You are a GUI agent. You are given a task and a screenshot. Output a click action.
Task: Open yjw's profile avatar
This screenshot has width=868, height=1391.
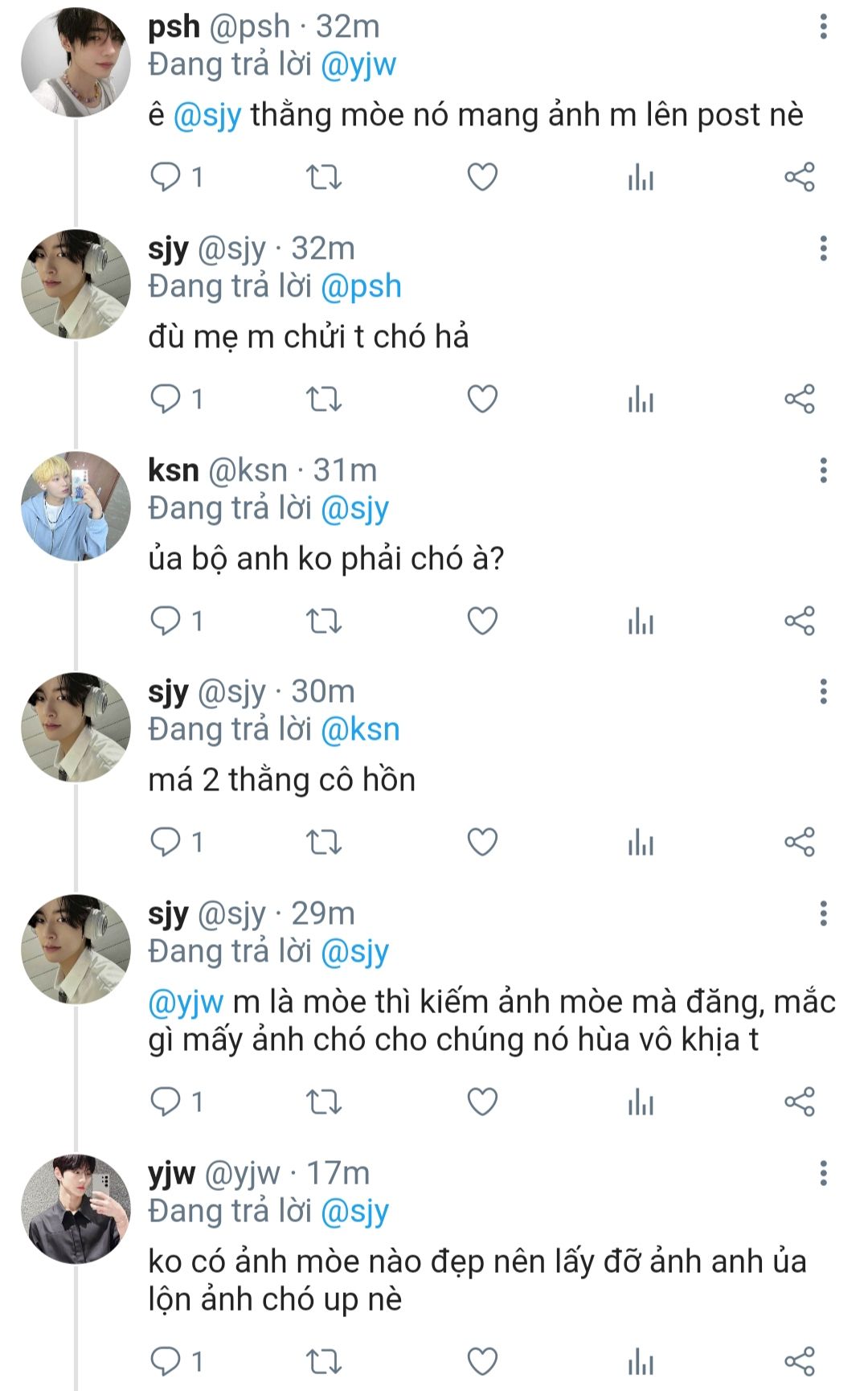[76, 1208]
